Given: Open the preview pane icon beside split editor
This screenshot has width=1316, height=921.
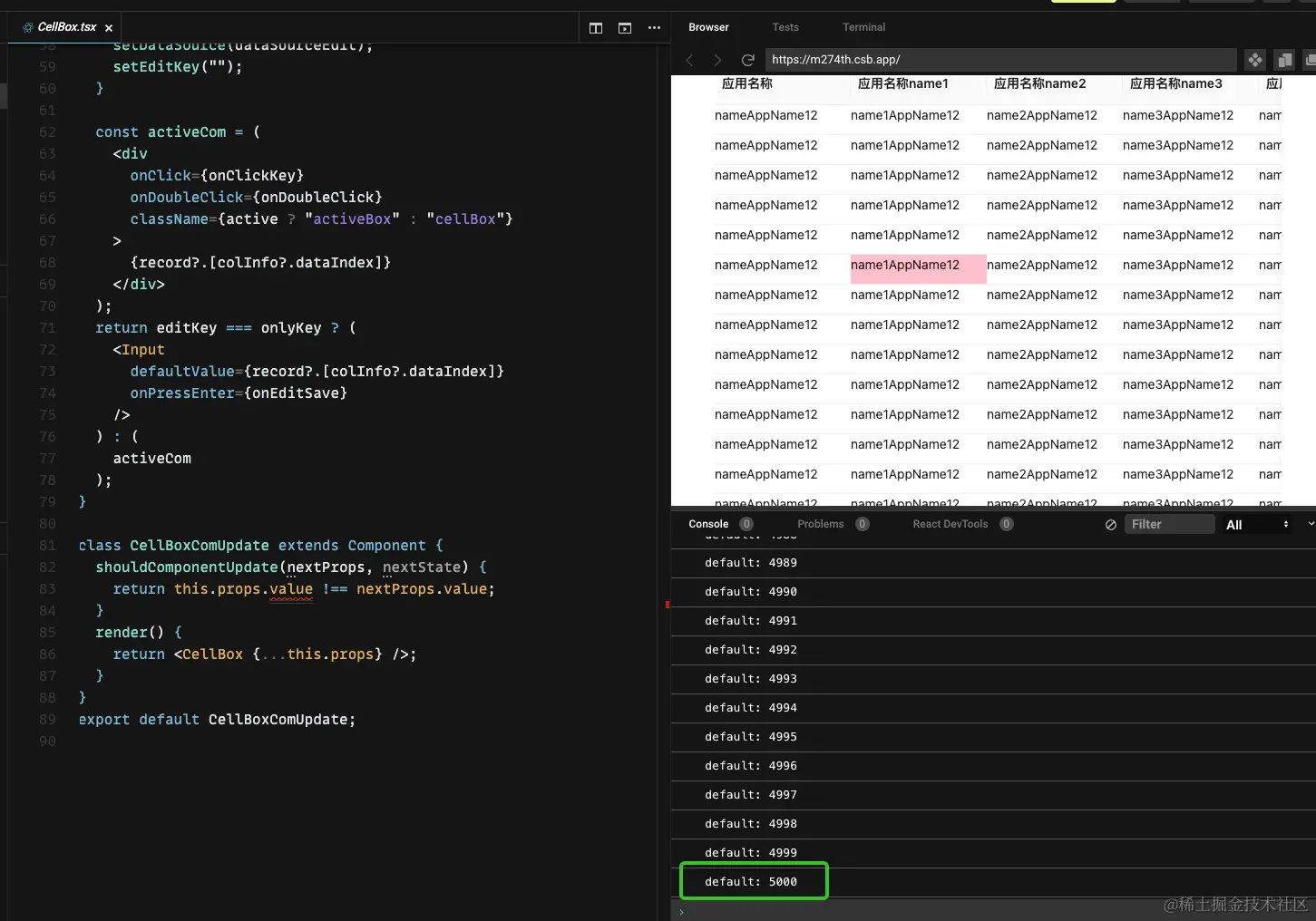Looking at the screenshot, I should point(625,28).
